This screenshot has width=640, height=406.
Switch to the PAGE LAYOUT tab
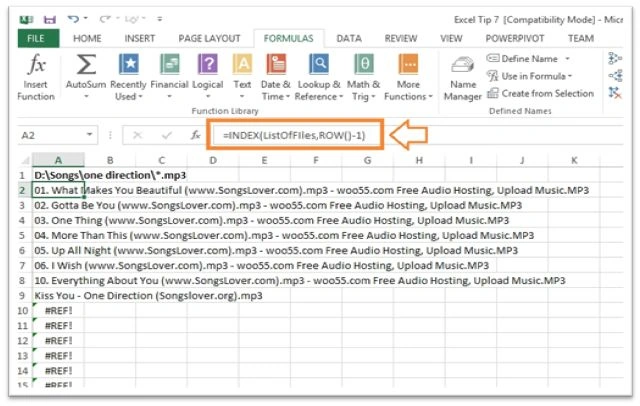pyautogui.click(x=209, y=38)
